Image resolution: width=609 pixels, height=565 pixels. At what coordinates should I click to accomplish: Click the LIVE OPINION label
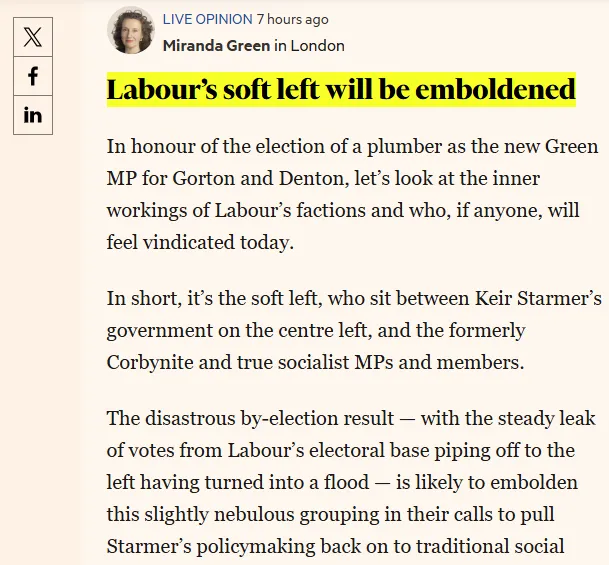coord(207,20)
